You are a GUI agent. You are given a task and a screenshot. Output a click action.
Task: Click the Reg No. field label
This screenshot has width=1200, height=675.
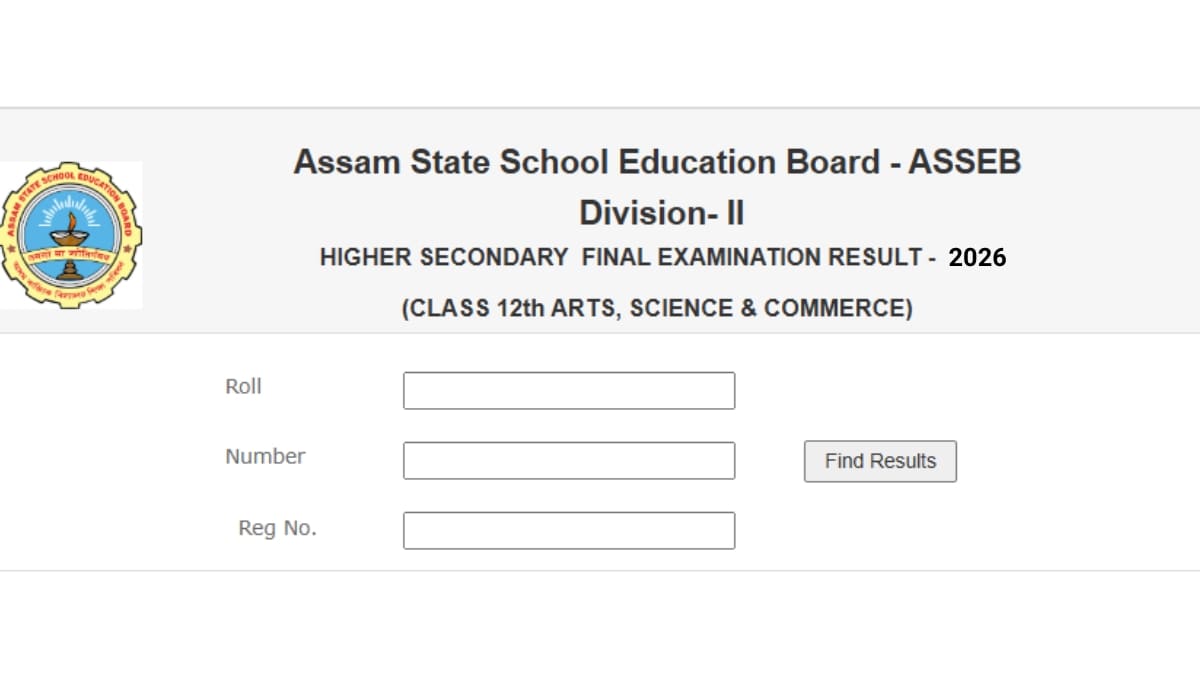277,529
